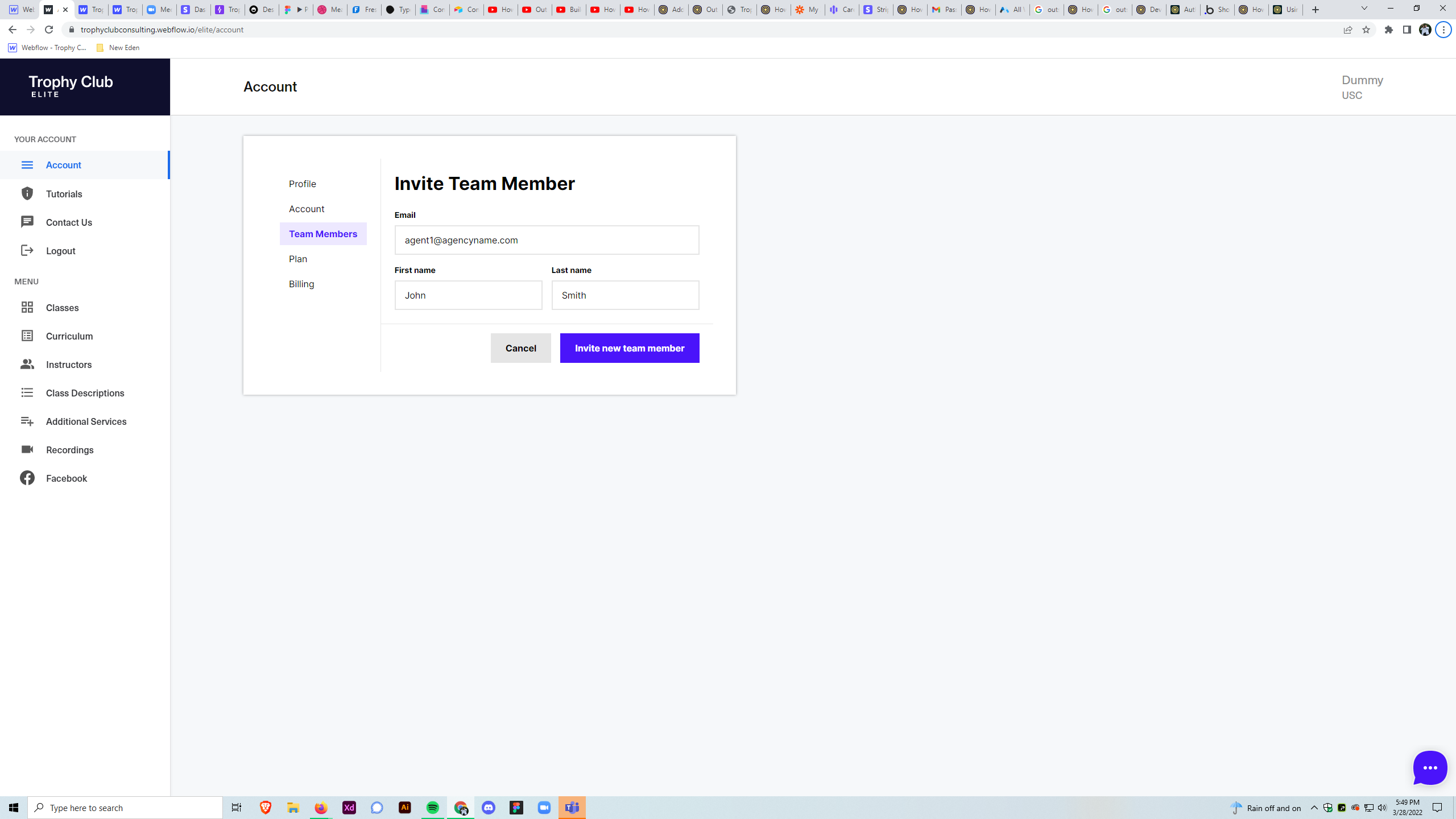The width and height of the screenshot is (1456, 819).
Task: Click the Tutorials shield icon in sidebar
Action: coord(27,193)
